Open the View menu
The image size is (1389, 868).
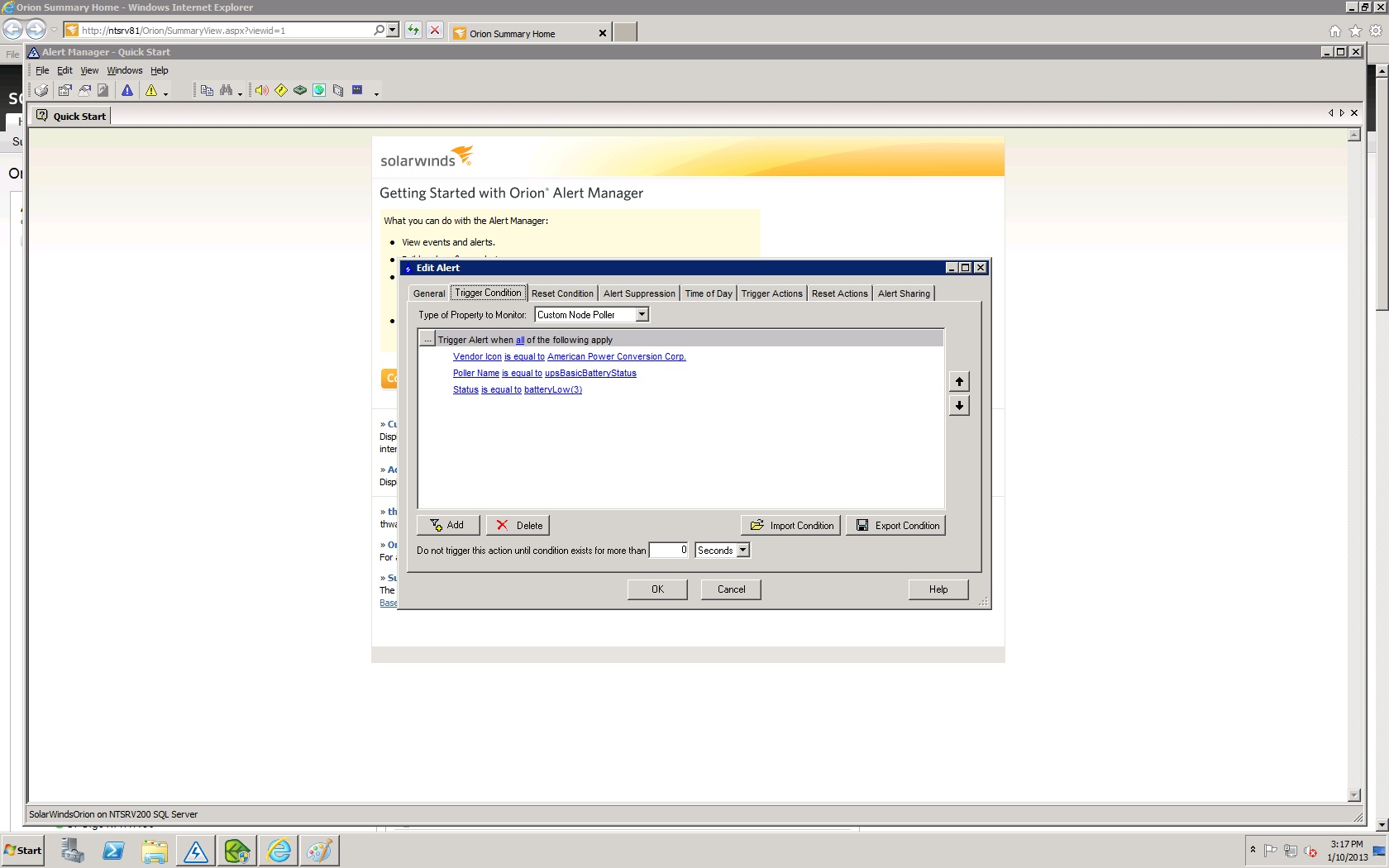pos(89,71)
